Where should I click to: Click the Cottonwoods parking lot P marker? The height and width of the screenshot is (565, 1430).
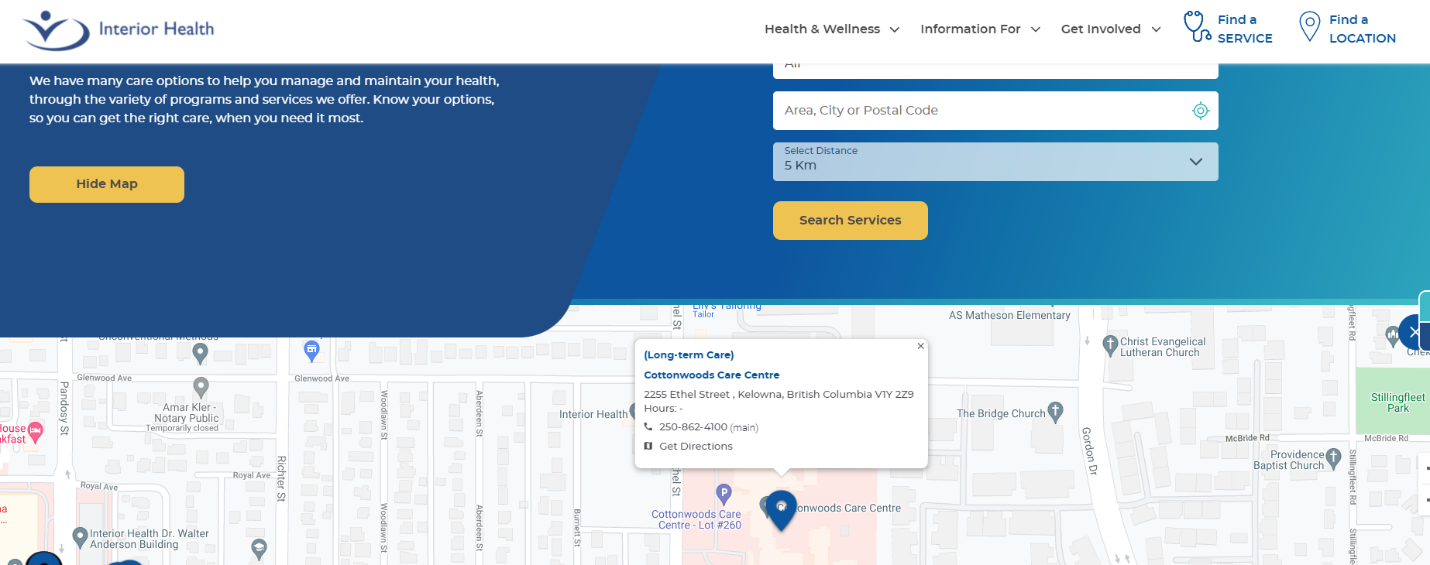(724, 493)
